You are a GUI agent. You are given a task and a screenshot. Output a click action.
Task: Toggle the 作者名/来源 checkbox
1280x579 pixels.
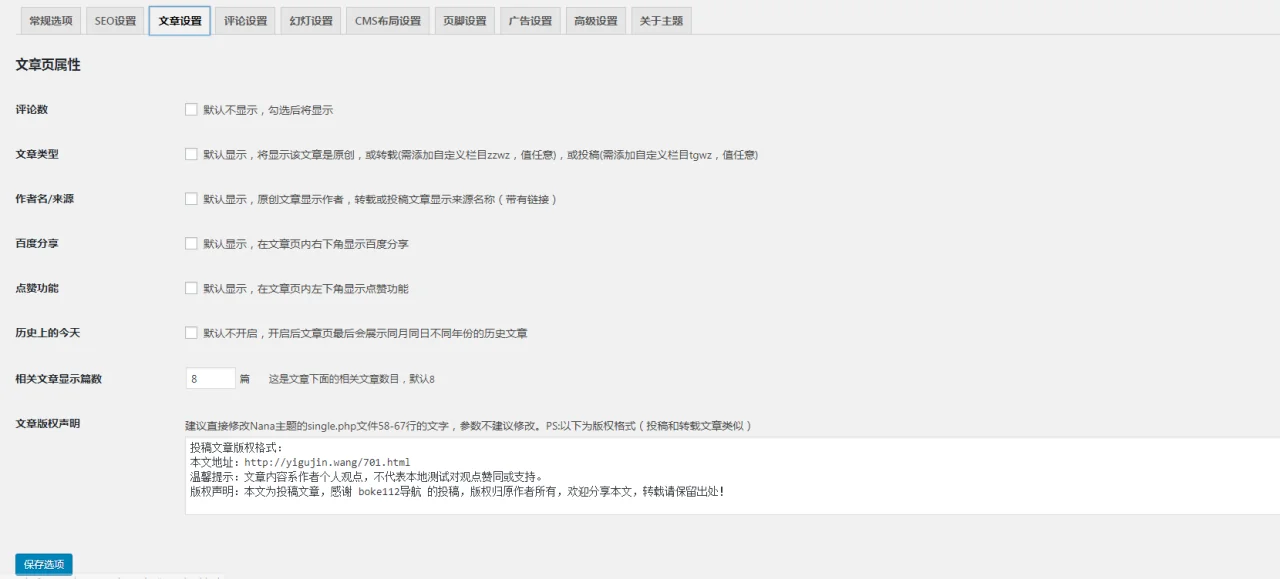coord(191,198)
